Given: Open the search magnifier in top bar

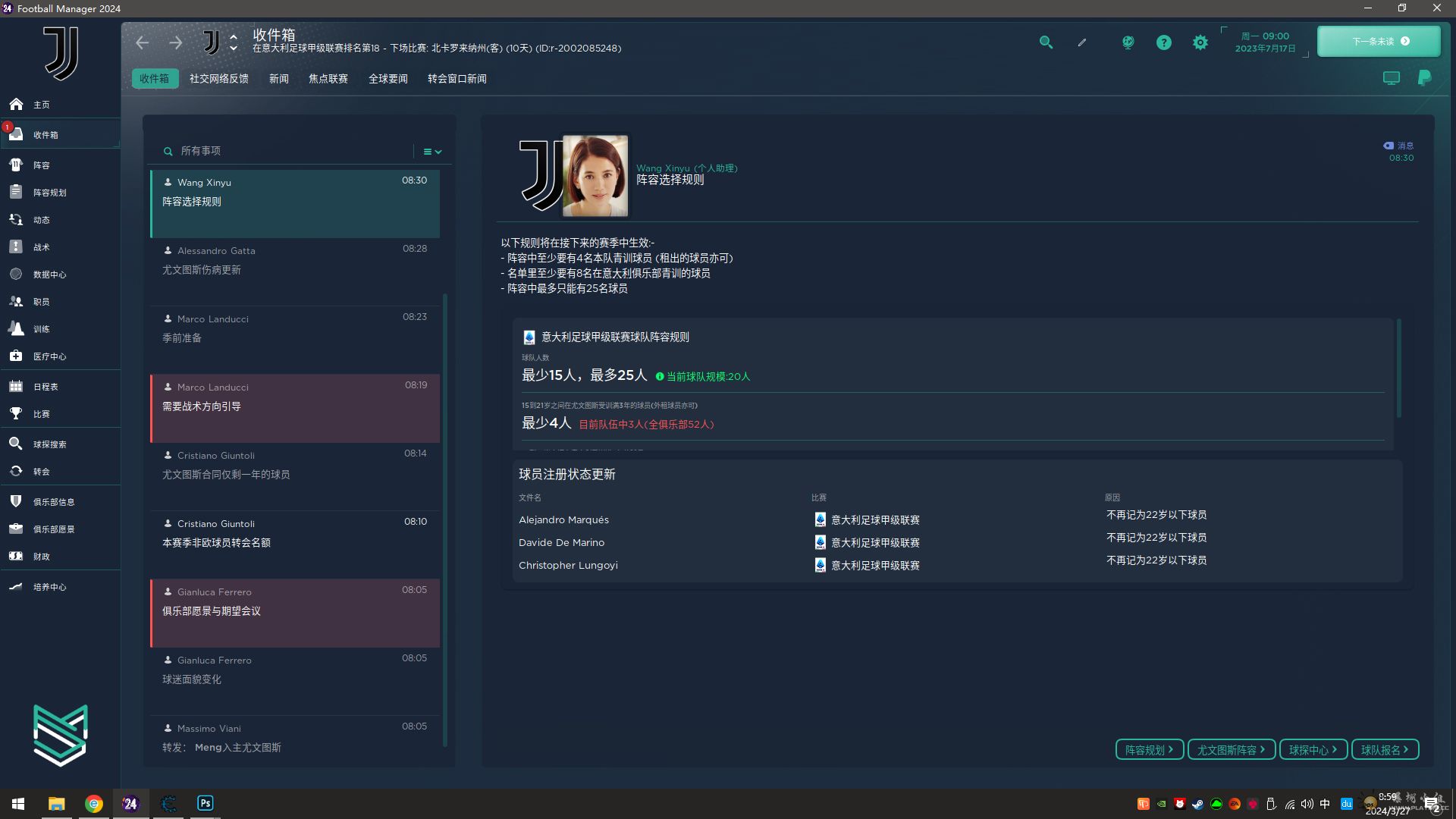Looking at the screenshot, I should [x=1046, y=42].
